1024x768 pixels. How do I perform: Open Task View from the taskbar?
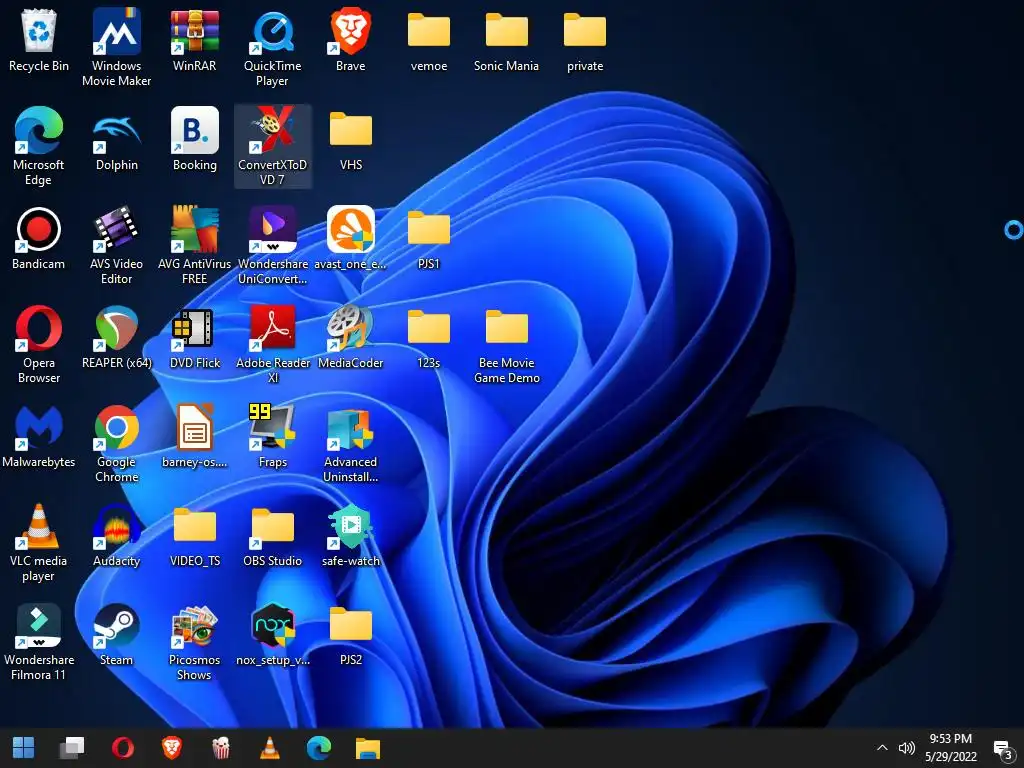coord(72,748)
